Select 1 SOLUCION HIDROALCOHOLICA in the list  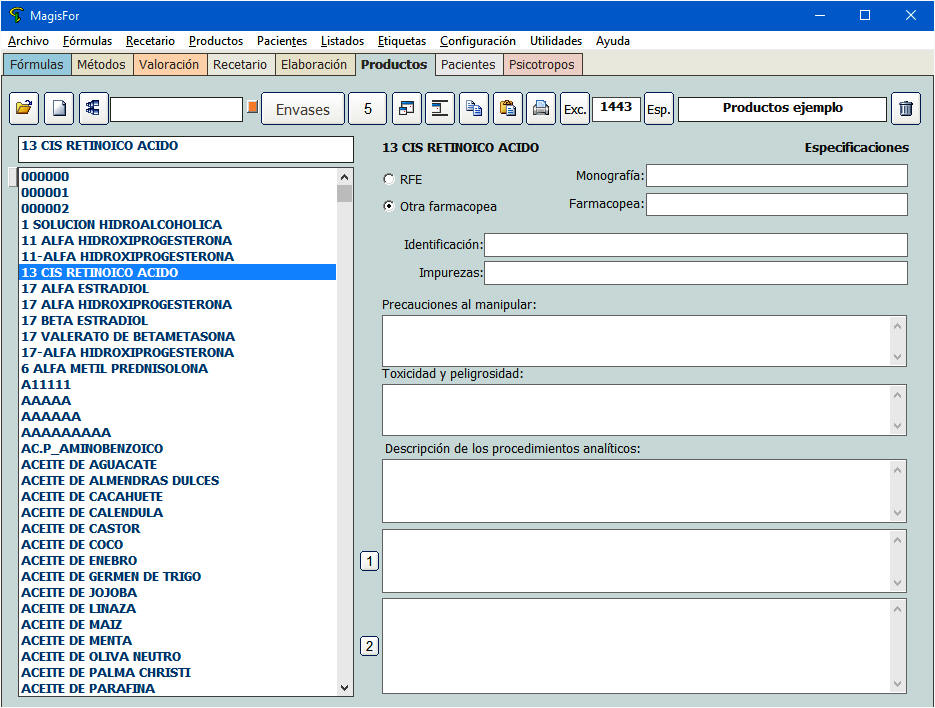coord(178,224)
